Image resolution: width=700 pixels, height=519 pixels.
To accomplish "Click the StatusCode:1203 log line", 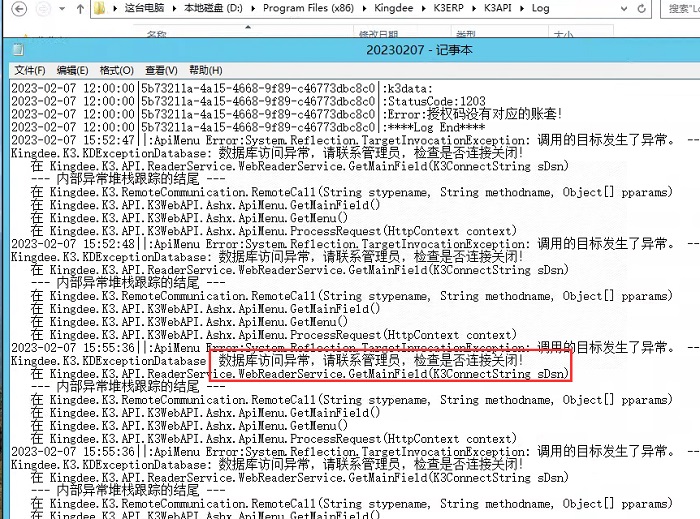I will [x=248, y=101].
